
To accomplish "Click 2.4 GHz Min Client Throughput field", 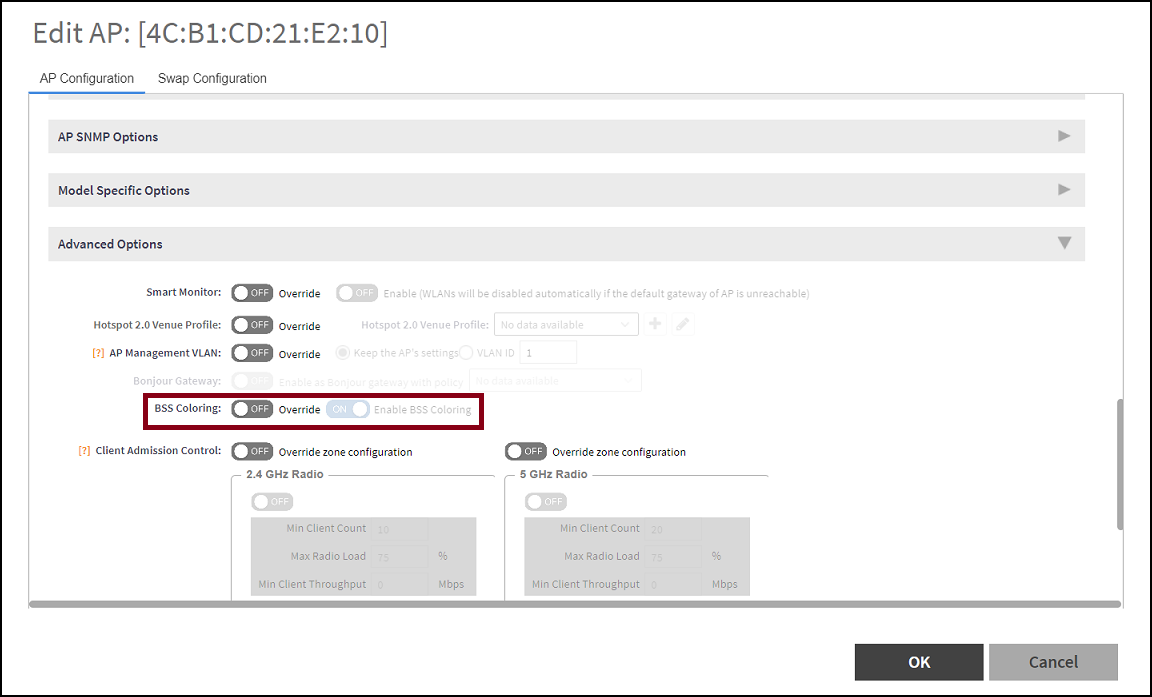I will pos(400,585).
